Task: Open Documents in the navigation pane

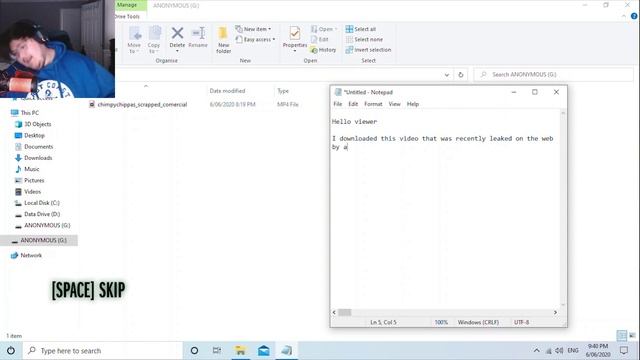Action: (x=34, y=147)
